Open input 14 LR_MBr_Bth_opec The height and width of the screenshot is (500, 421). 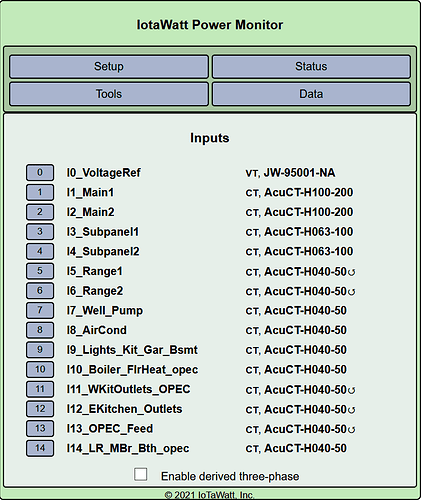click(x=40, y=448)
